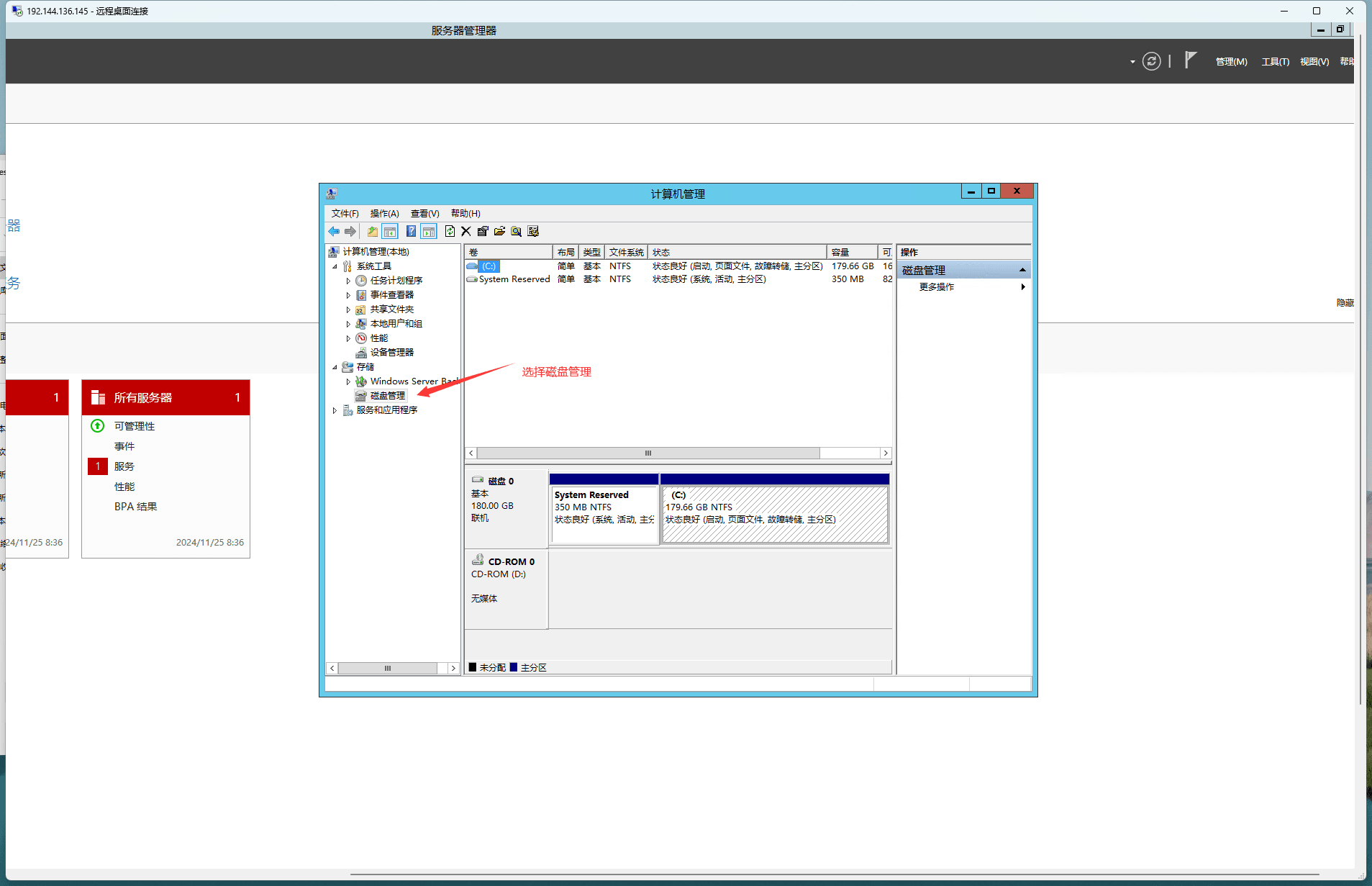Click the Back arrow in Computer Management toolbar

coord(334,231)
